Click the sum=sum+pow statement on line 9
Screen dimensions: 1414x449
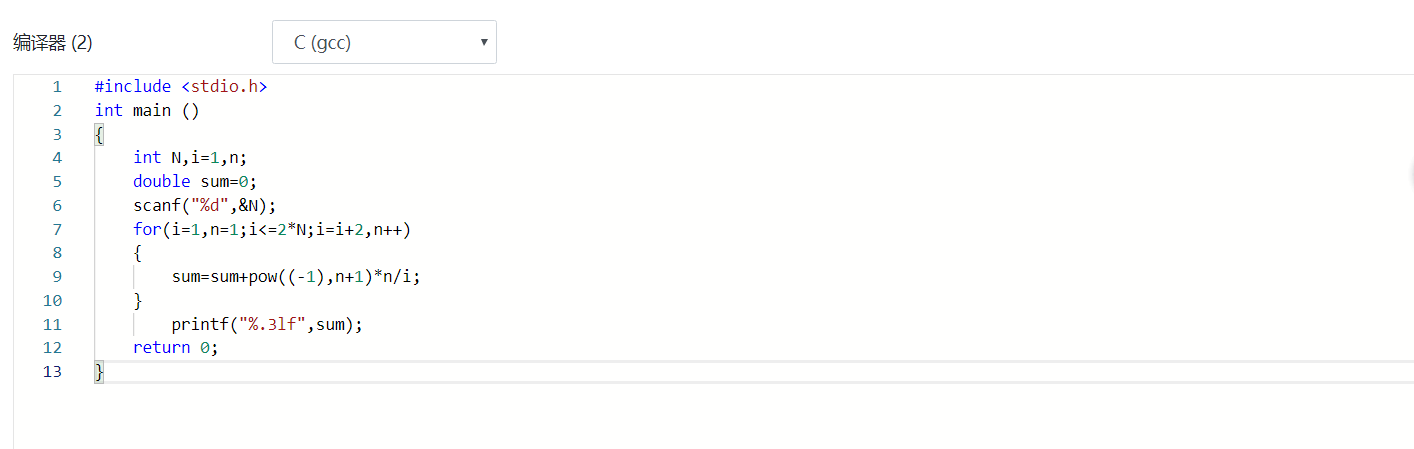296,277
